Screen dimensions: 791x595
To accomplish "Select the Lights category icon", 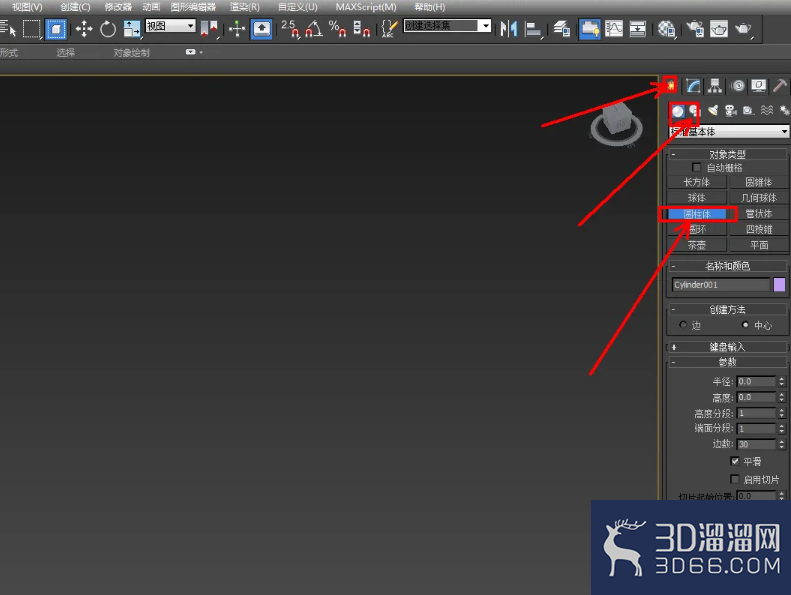I will (712, 111).
